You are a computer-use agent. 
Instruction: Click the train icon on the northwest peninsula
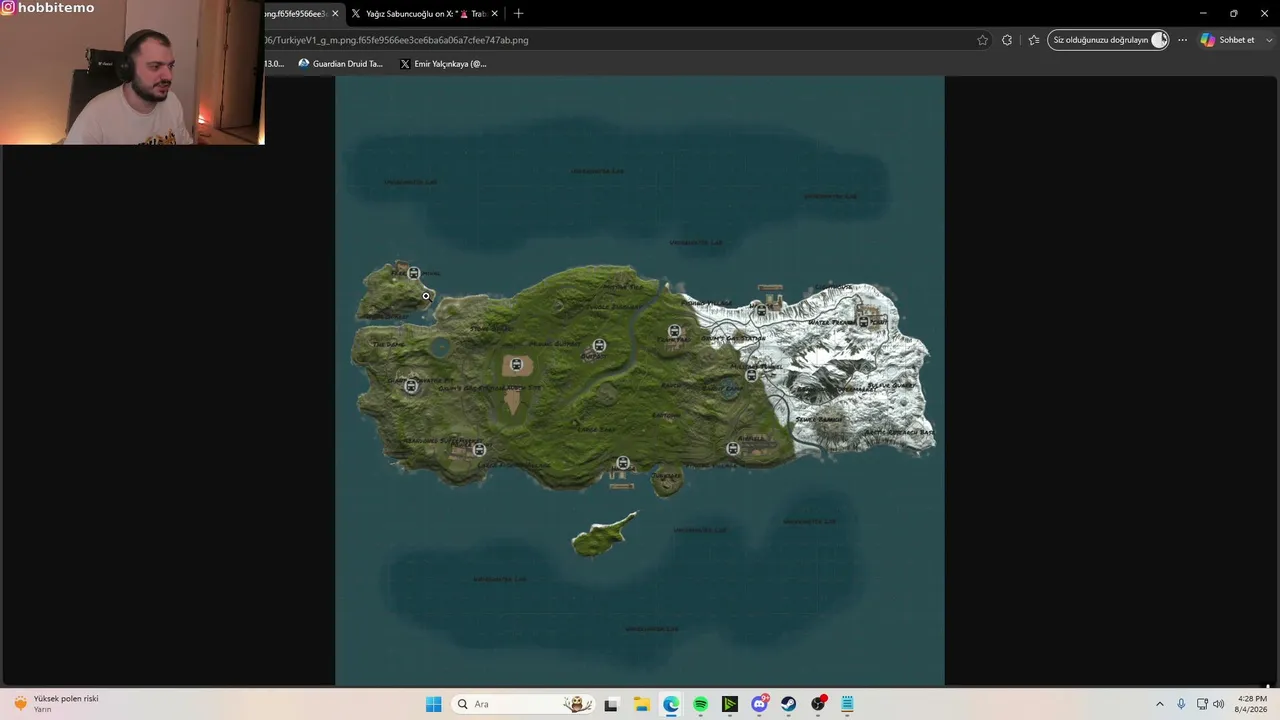tap(414, 273)
